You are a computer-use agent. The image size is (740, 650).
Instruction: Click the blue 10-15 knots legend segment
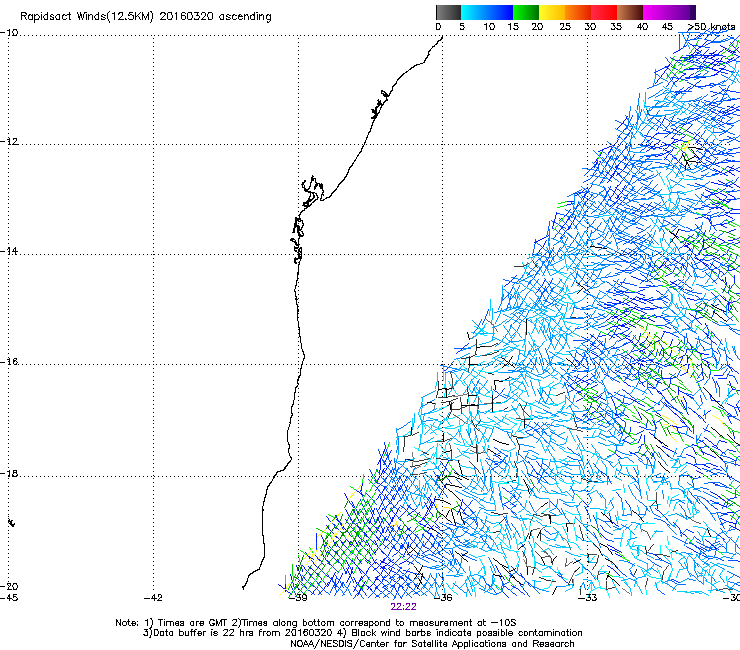[500, 12]
